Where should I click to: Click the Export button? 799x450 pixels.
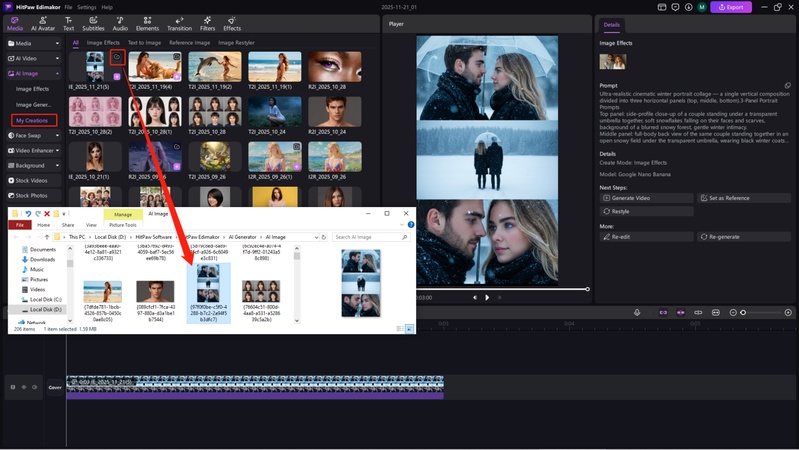tap(731, 7)
